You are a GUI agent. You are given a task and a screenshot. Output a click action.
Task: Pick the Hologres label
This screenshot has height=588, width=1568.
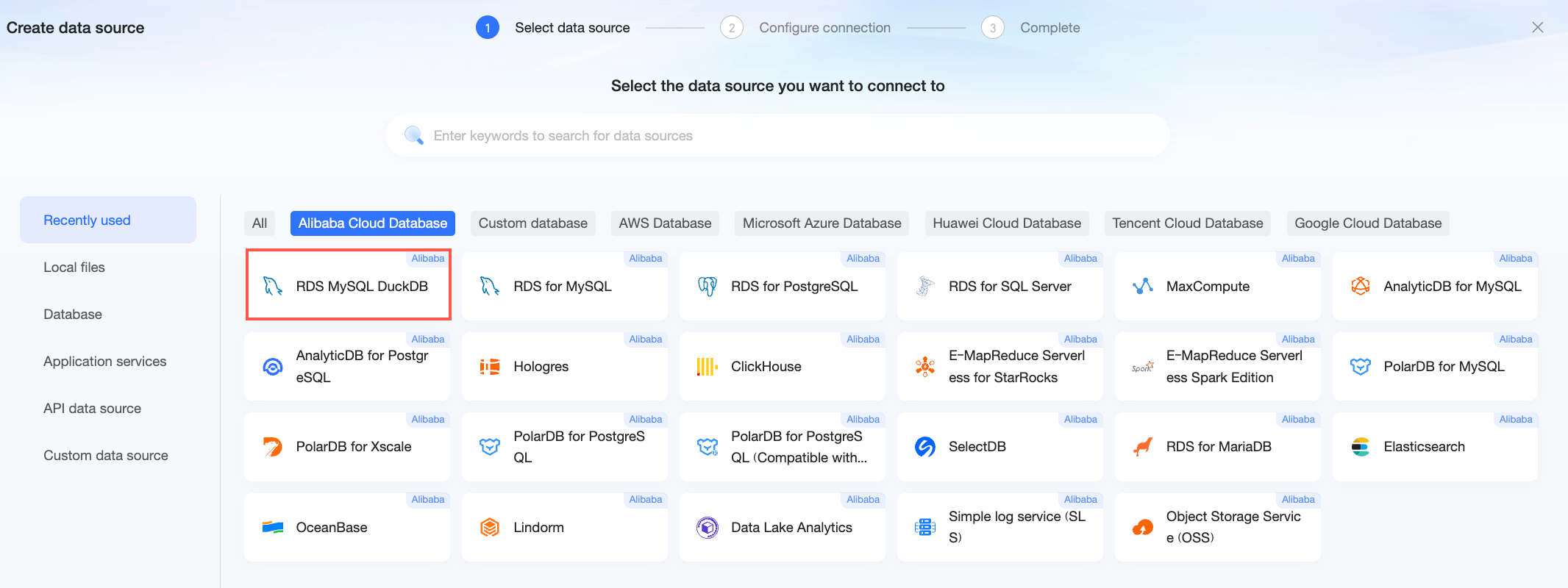point(541,366)
